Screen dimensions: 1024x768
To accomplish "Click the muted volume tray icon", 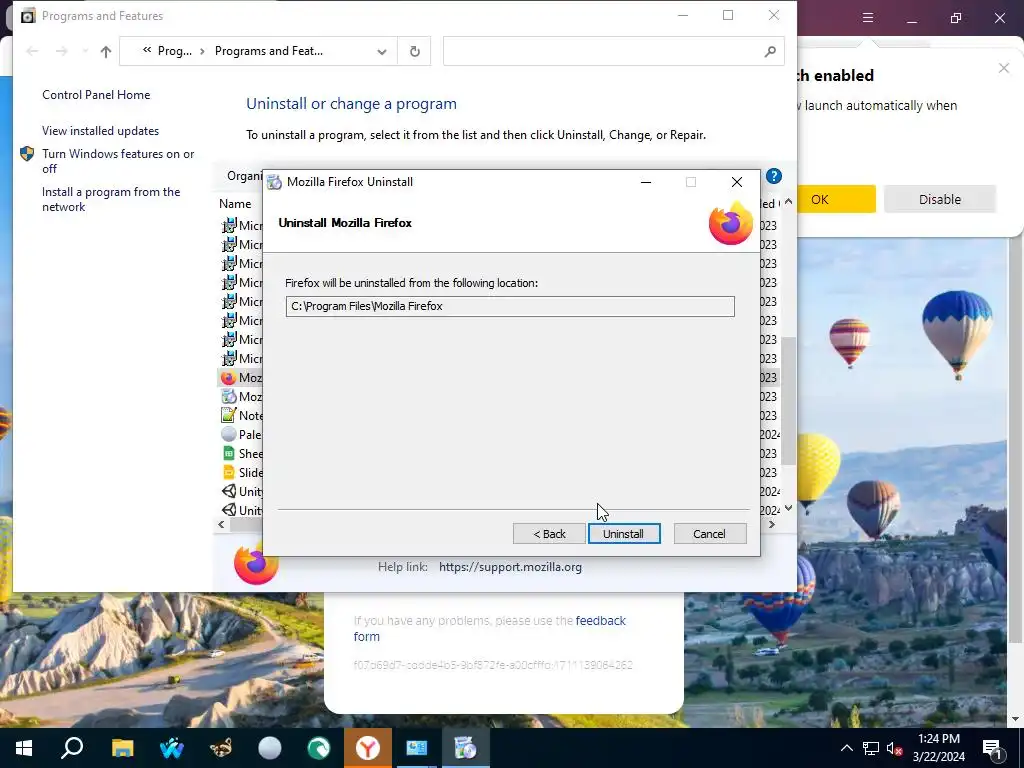I will click(894, 748).
